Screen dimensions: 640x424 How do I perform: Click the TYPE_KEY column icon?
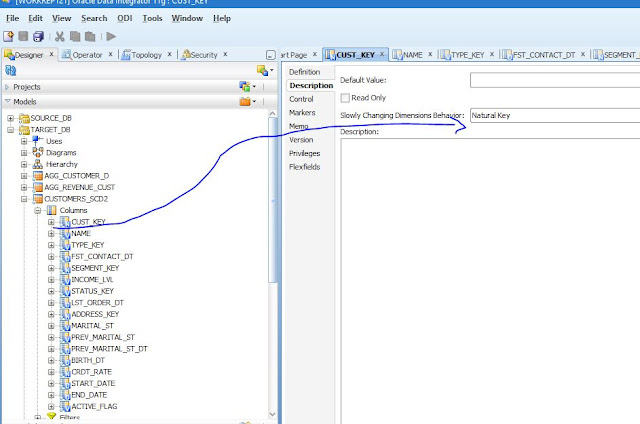(65, 245)
